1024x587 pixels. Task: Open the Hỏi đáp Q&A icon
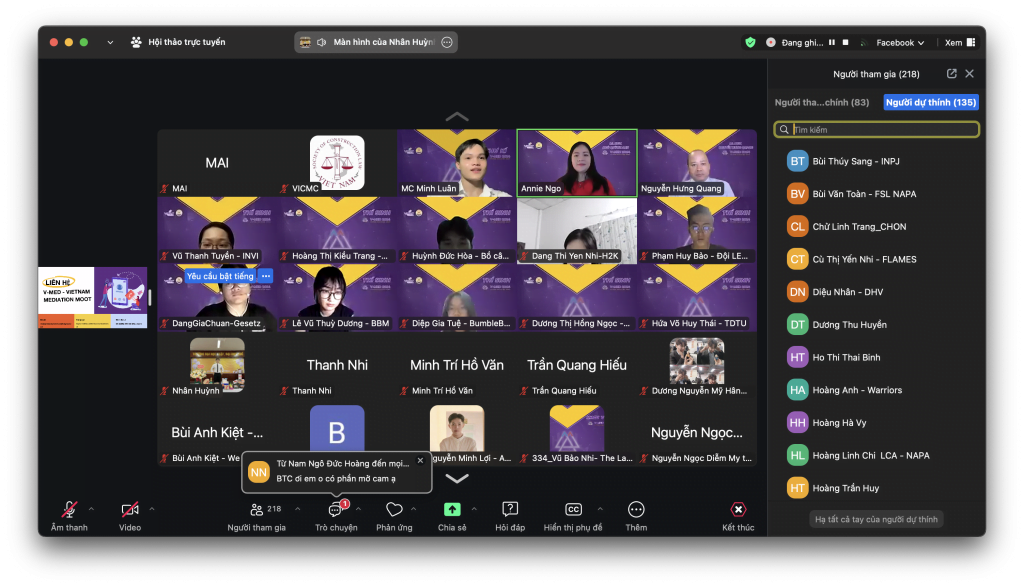(510, 510)
